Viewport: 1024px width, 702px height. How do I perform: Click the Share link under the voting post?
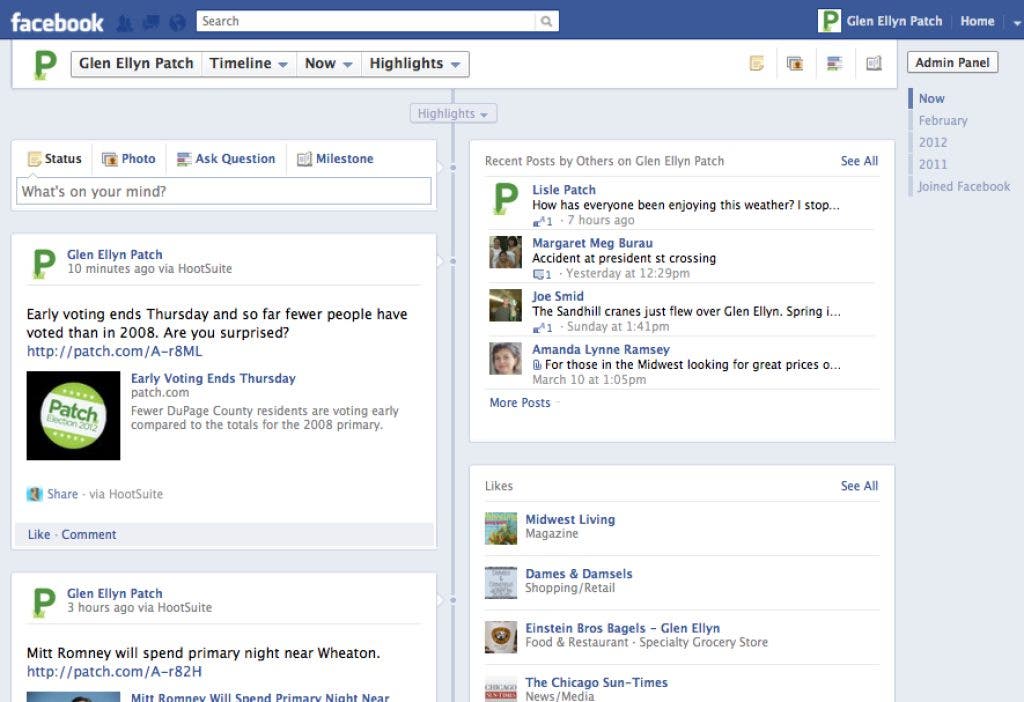click(62, 494)
